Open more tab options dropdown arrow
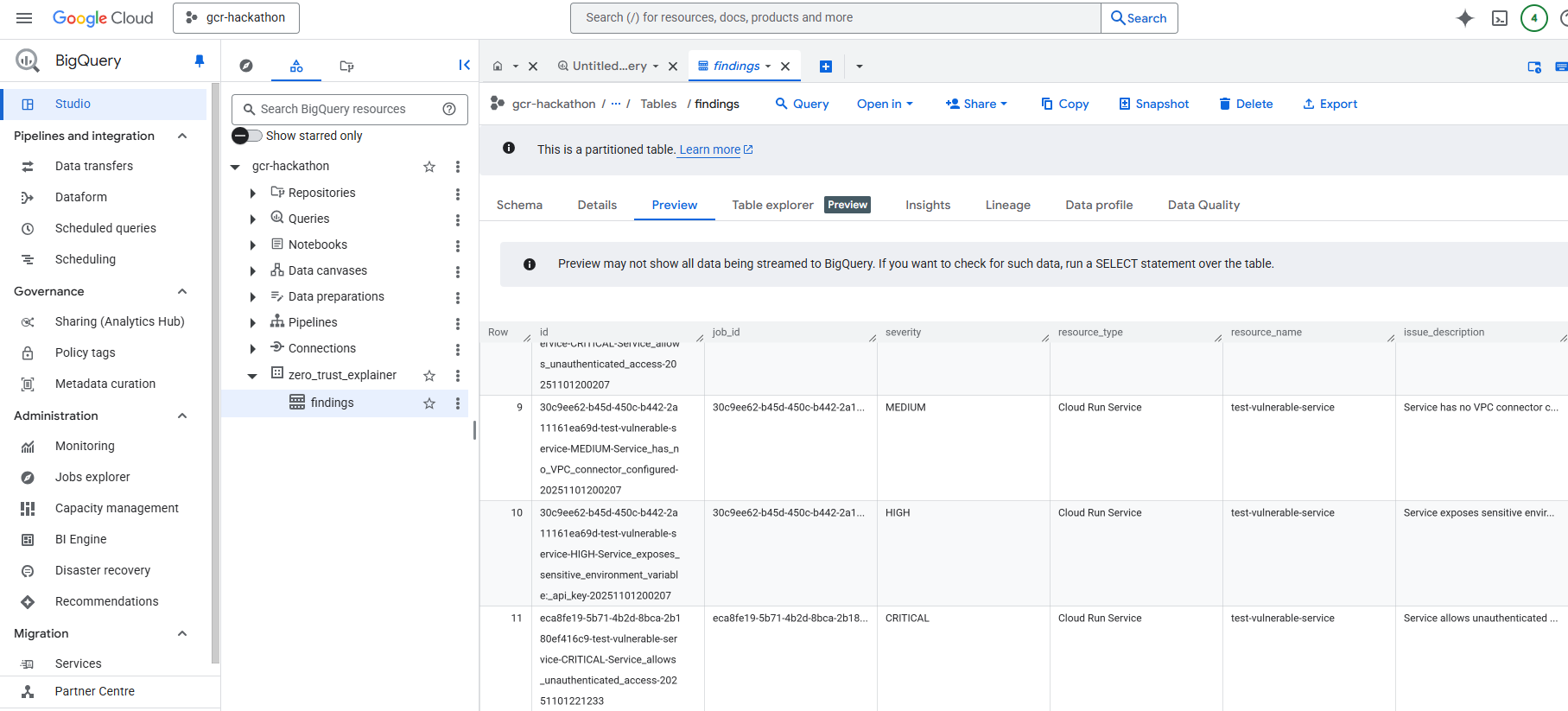This screenshot has width=1568, height=711. 859,67
